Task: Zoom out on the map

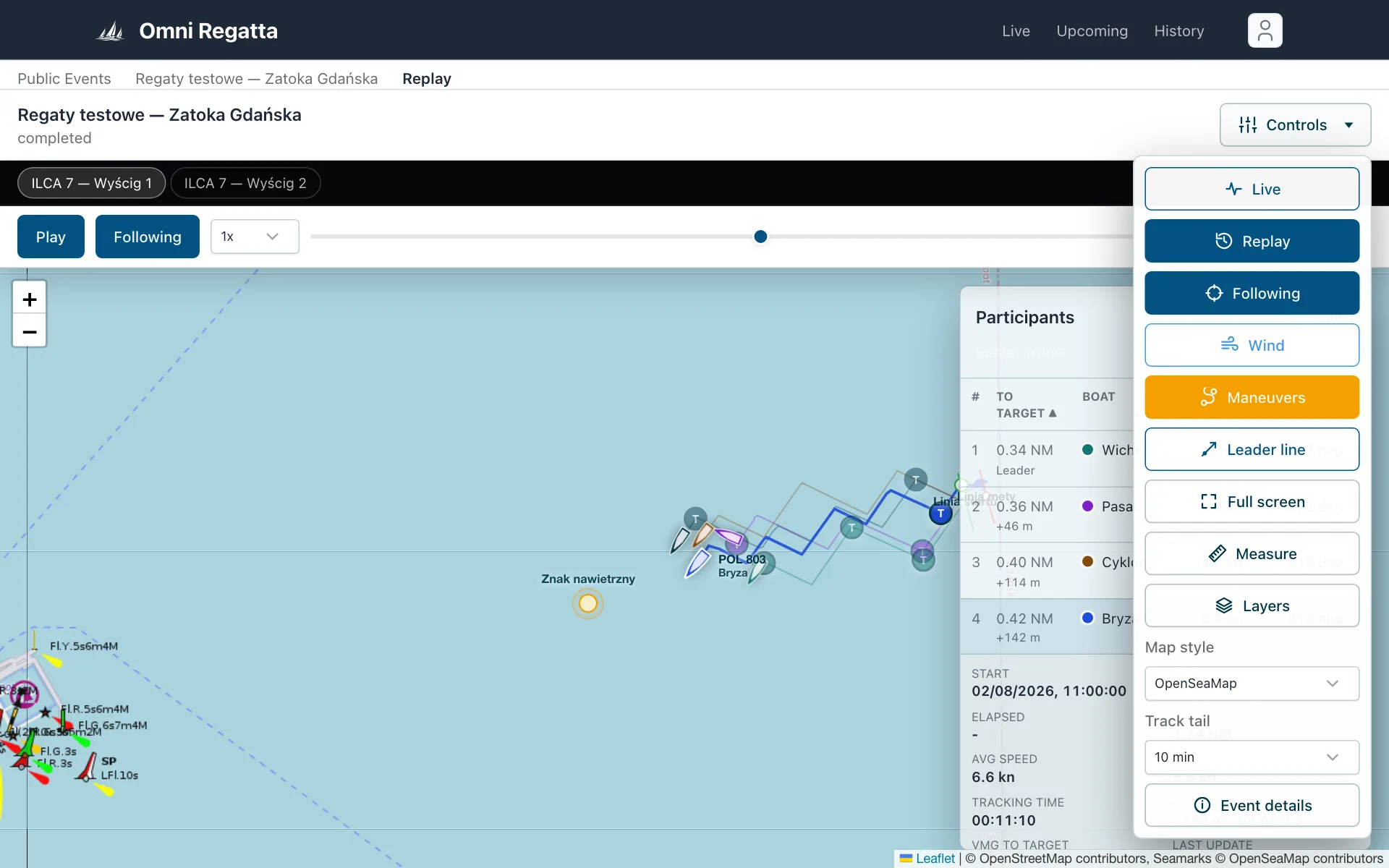Action: (30, 331)
